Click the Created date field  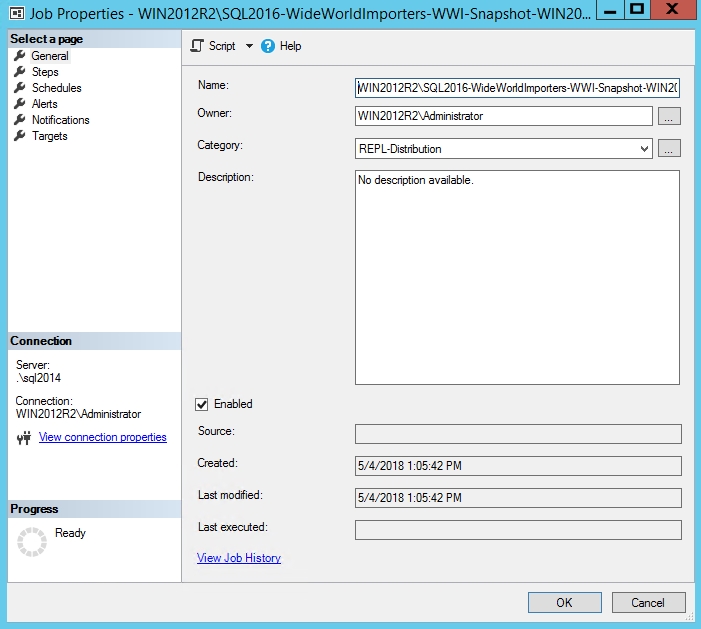click(518, 466)
